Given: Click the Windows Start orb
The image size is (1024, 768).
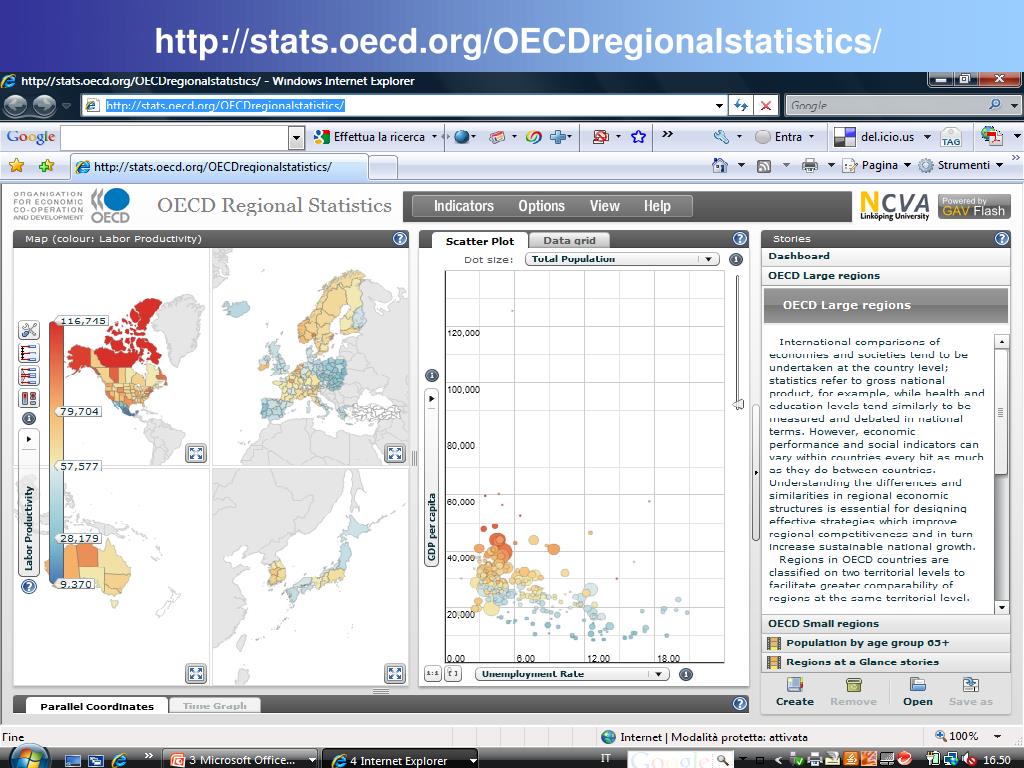Looking at the screenshot, I should click(x=29, y=757).
